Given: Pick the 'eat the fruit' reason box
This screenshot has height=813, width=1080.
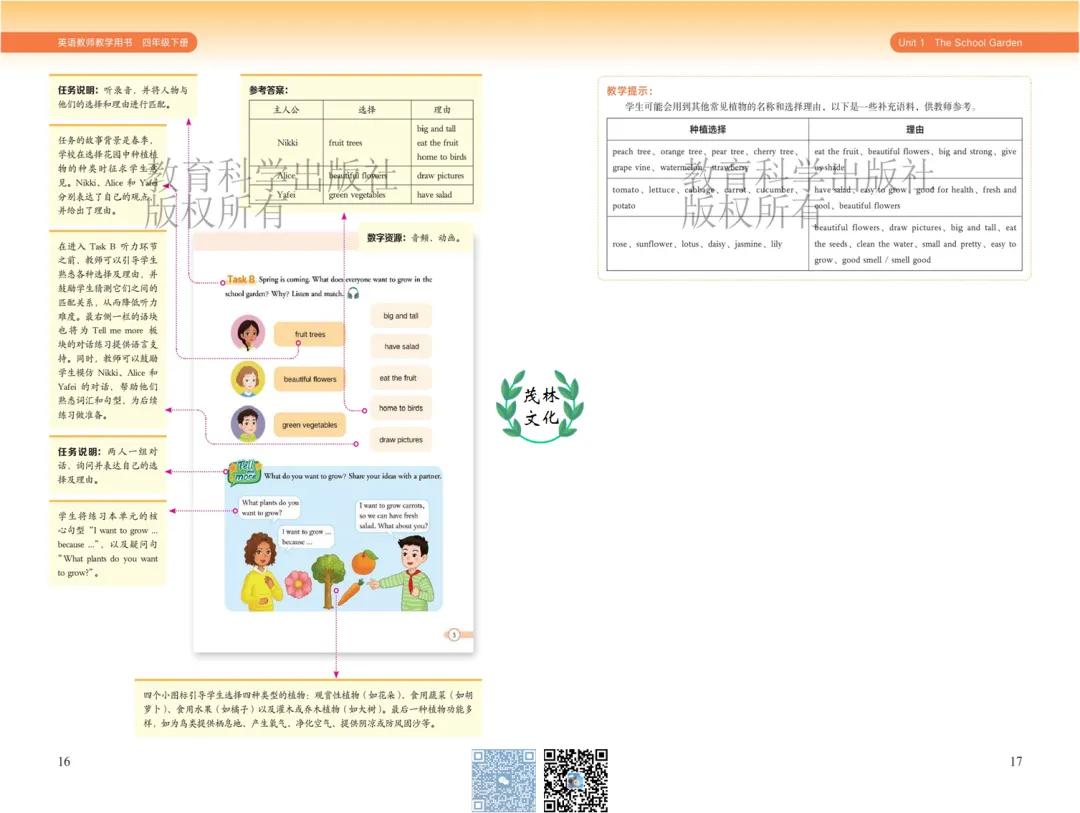Looking at the screenshot, I should (401, 378).
